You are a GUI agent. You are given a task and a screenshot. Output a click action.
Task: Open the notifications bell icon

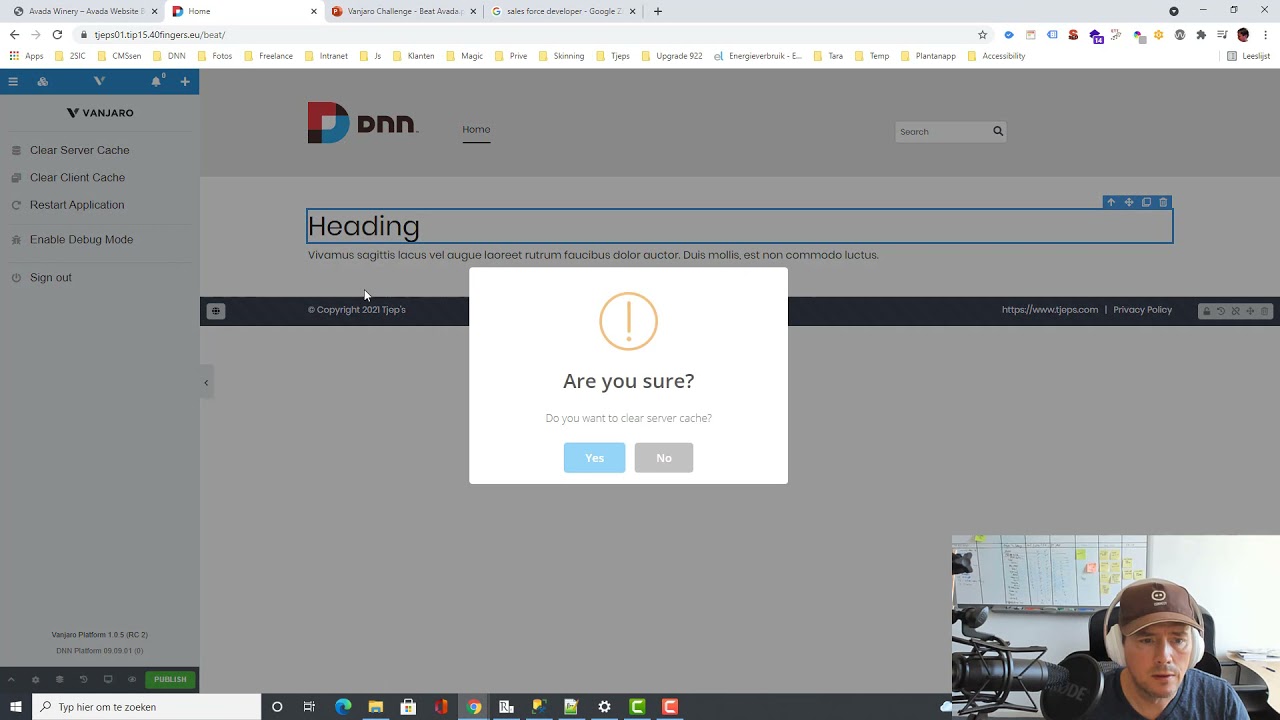[x=156, y=82]
